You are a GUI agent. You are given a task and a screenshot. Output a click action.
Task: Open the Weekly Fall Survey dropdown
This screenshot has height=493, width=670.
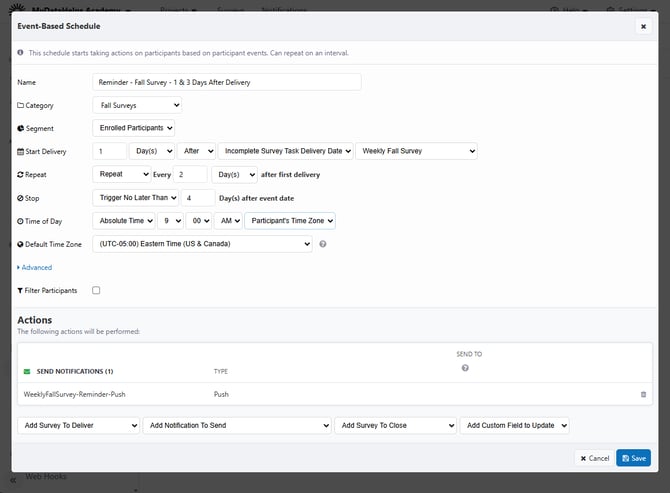click(x=416, y=151)
